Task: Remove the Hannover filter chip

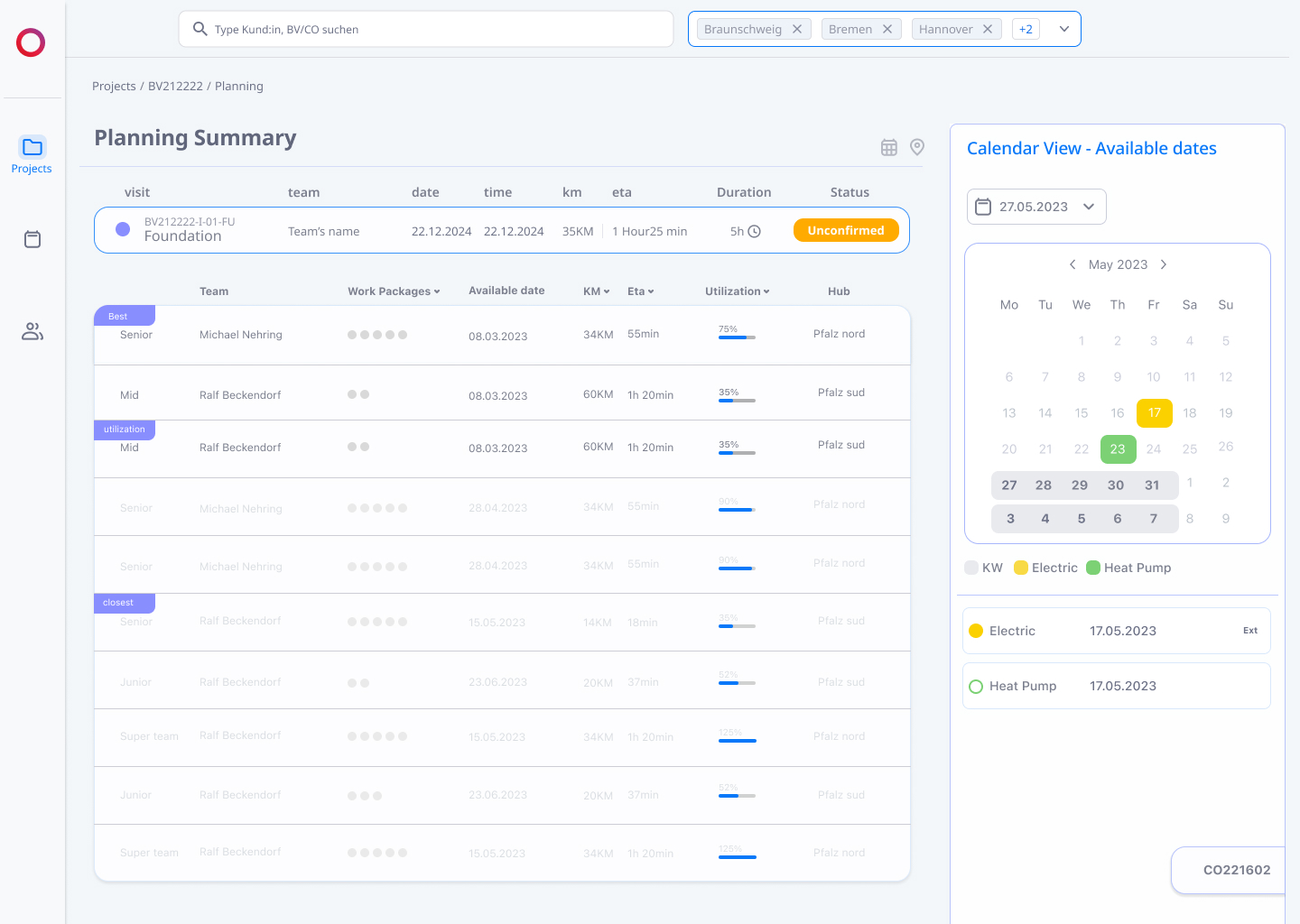Action: (988, 29)
